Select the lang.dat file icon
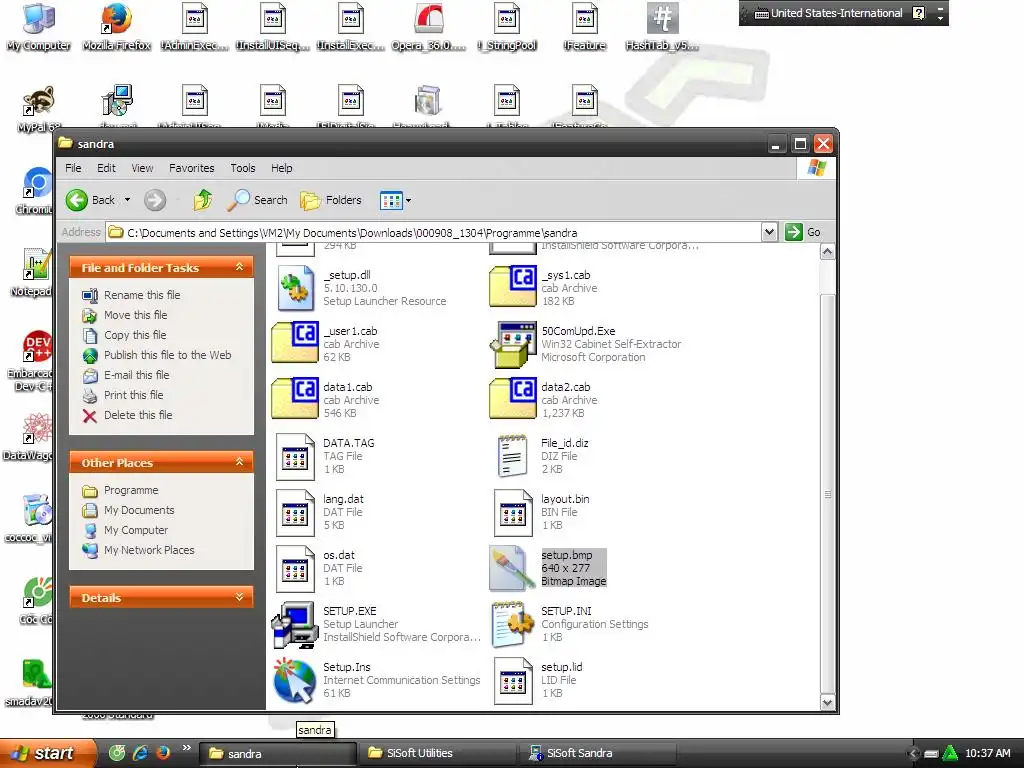1024x768 pixels. click(295, 513)
